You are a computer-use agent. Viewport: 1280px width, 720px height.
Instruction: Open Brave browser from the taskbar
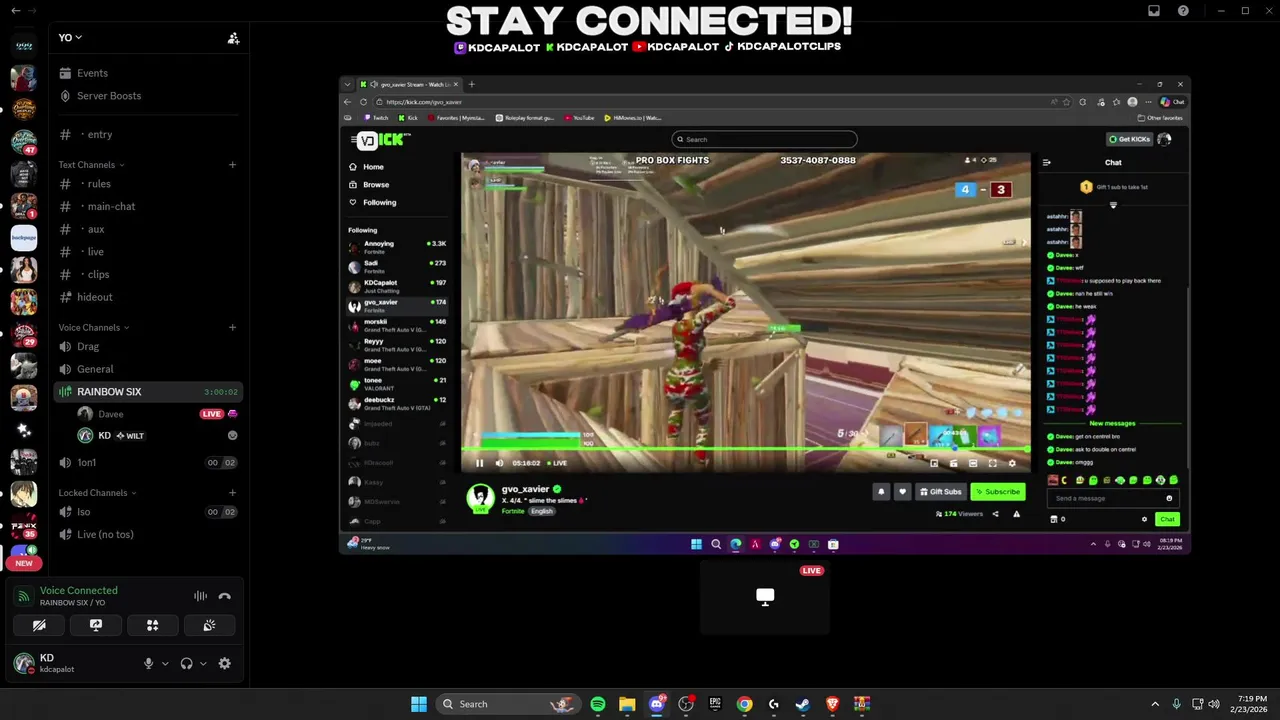(832, 704)
